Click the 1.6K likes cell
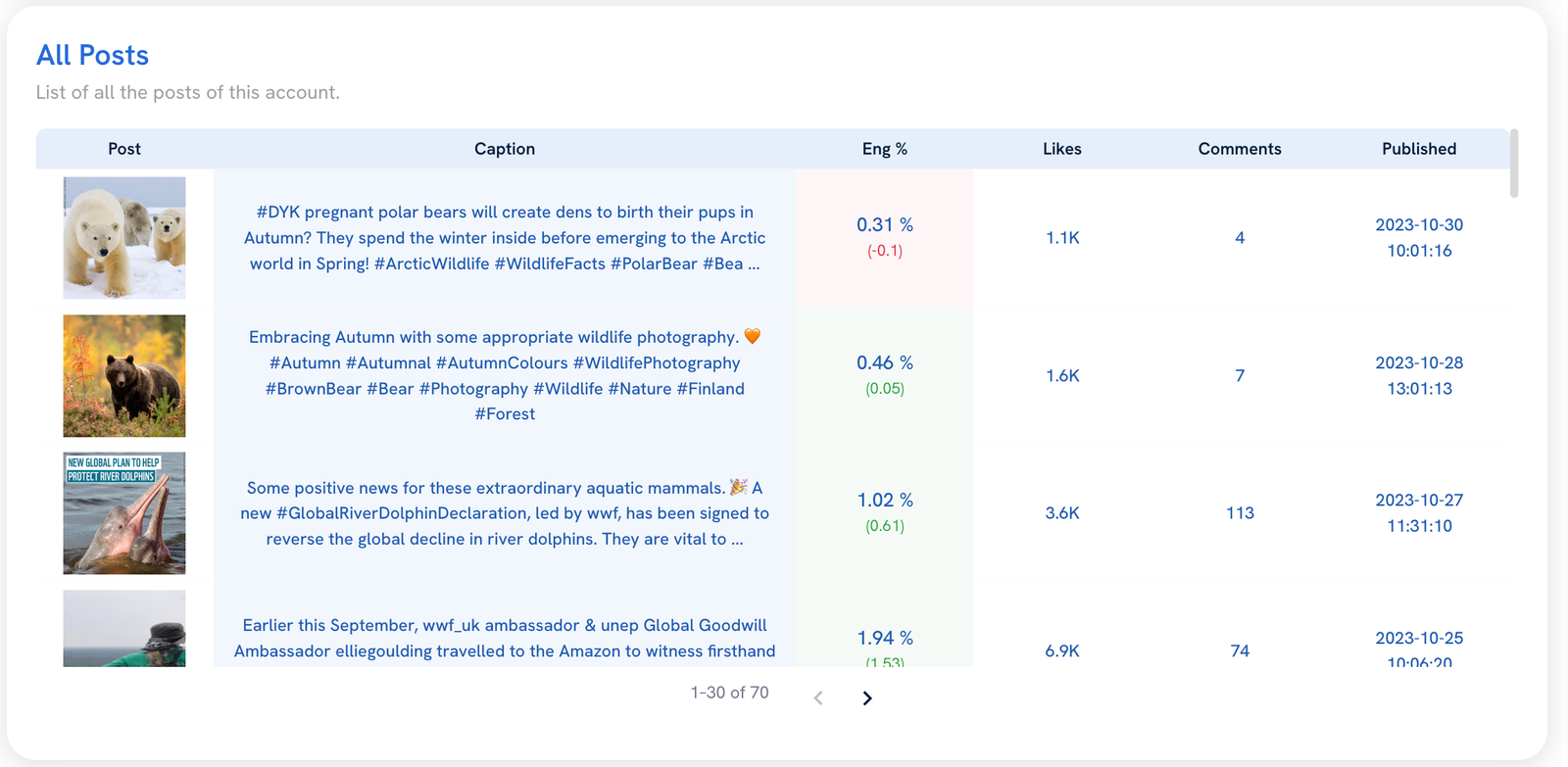 tap(1062, 376)
